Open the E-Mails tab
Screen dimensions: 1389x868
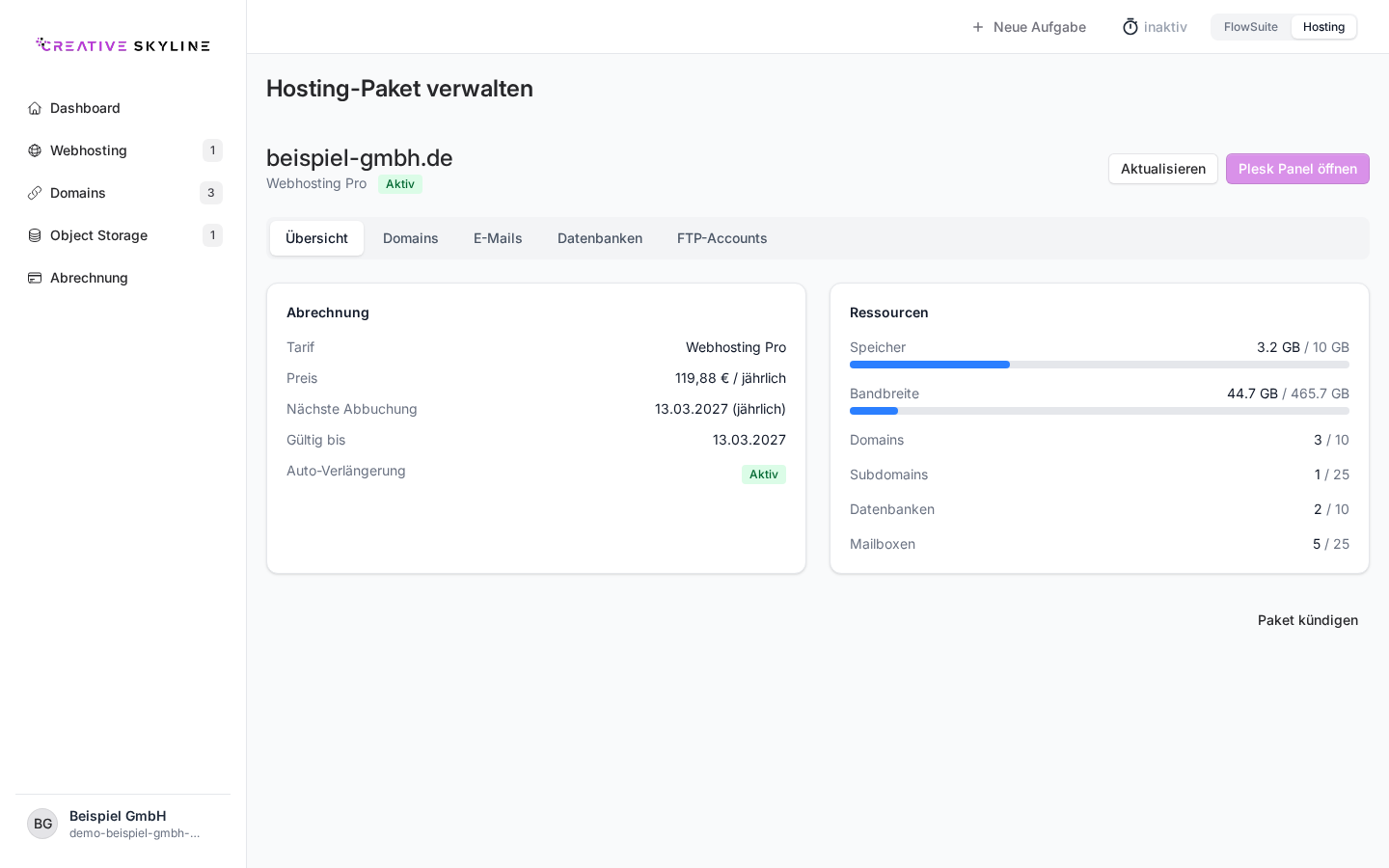point(498,238)
